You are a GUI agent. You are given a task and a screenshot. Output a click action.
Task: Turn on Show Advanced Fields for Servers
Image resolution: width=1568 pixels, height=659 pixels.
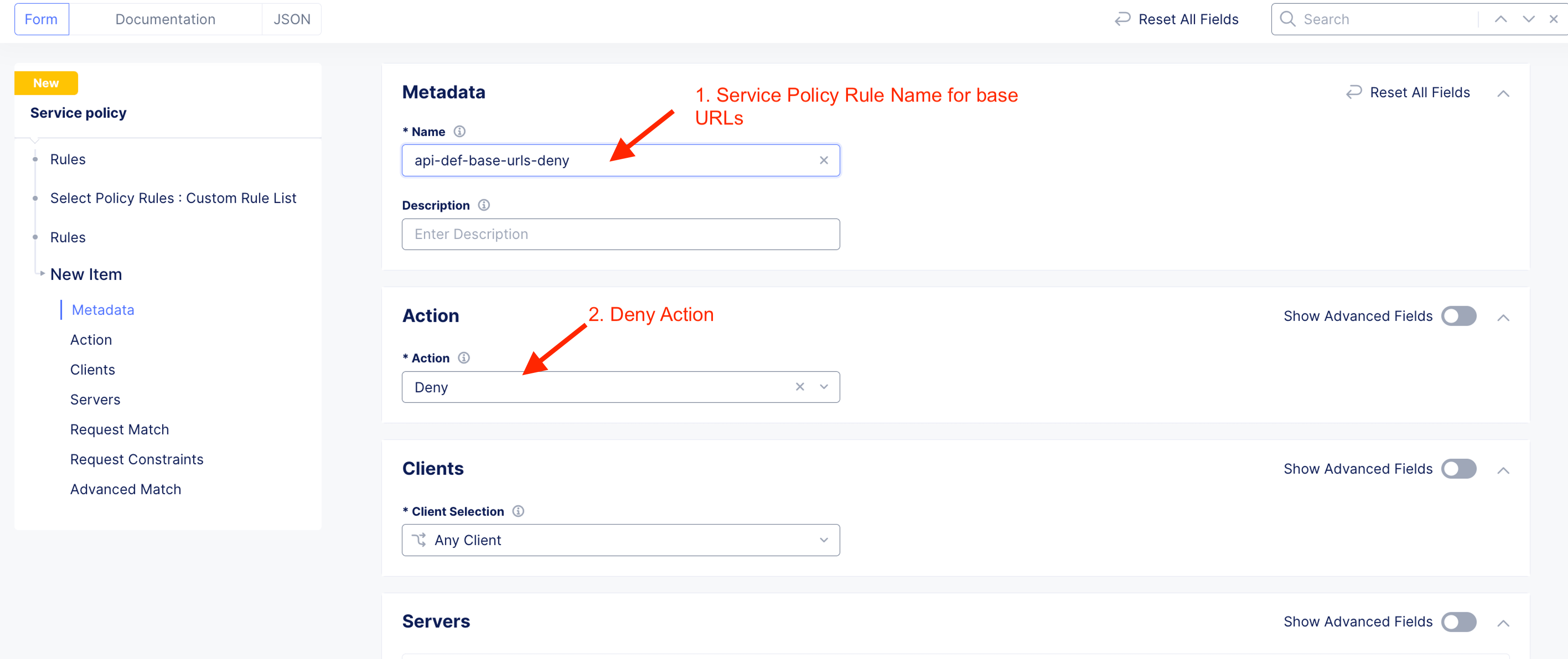click(1458, 621)
